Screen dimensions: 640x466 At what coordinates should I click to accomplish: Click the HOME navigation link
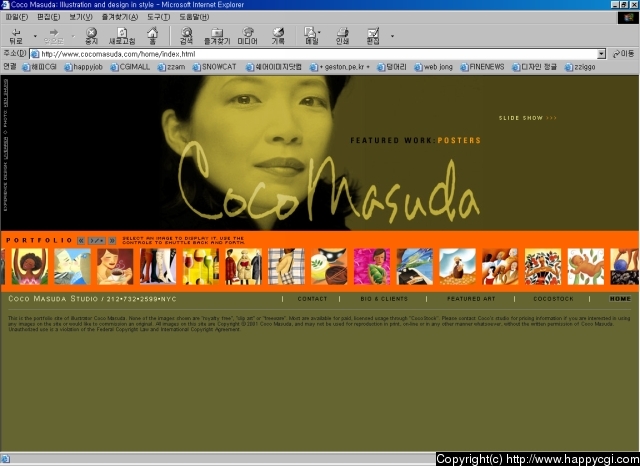[620, 299]
